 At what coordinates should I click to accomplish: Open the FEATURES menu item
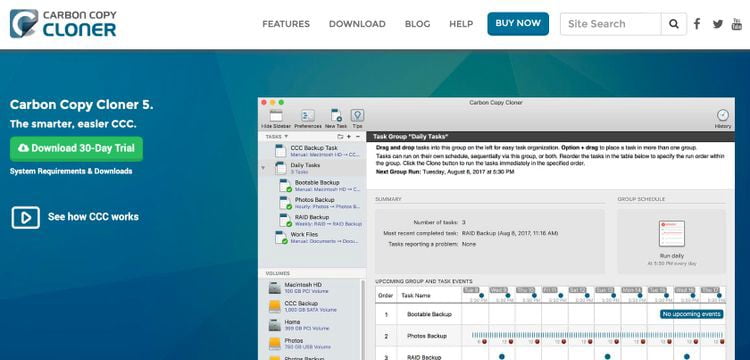(x=286, y=24)
